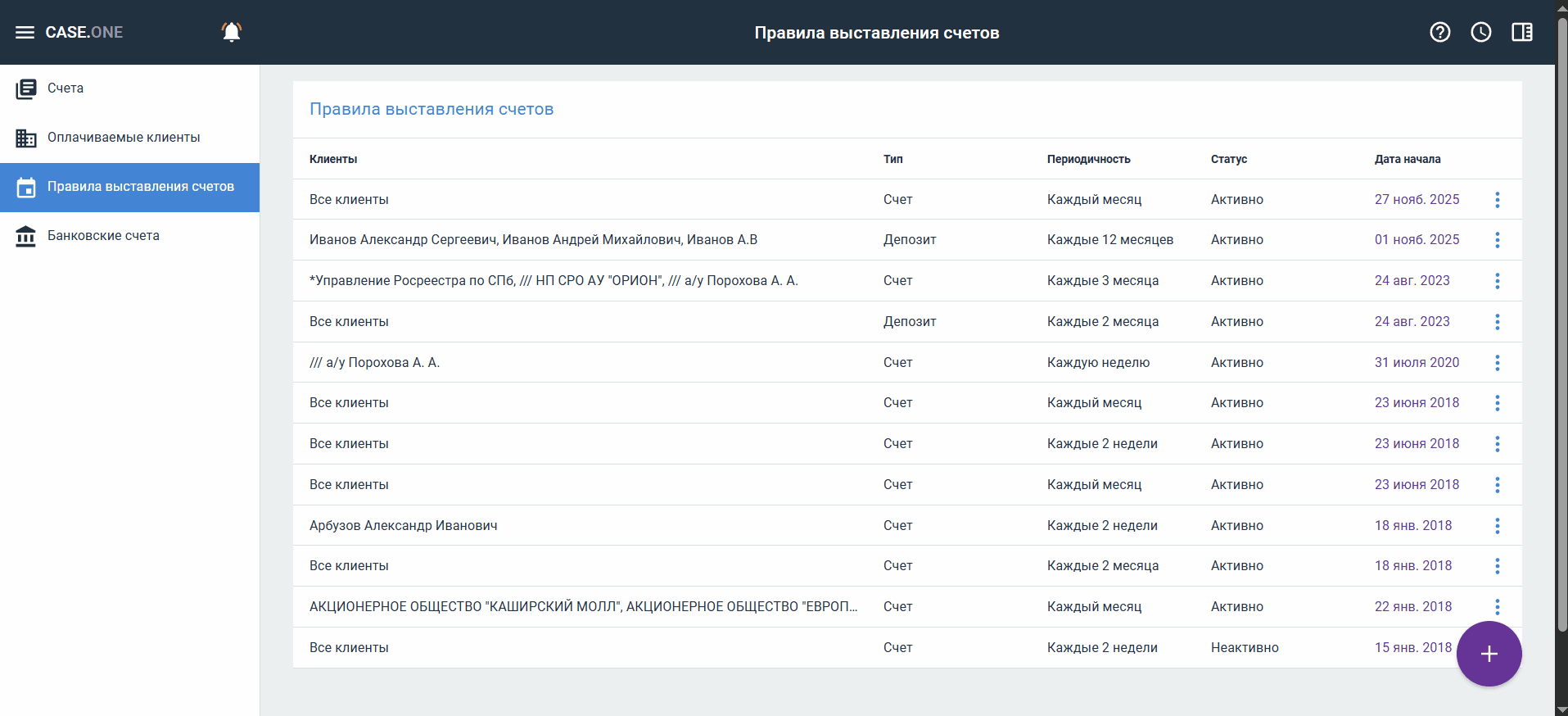Click the purple add rule plus button
The image size is (1568, 716).
(1489, 654)
